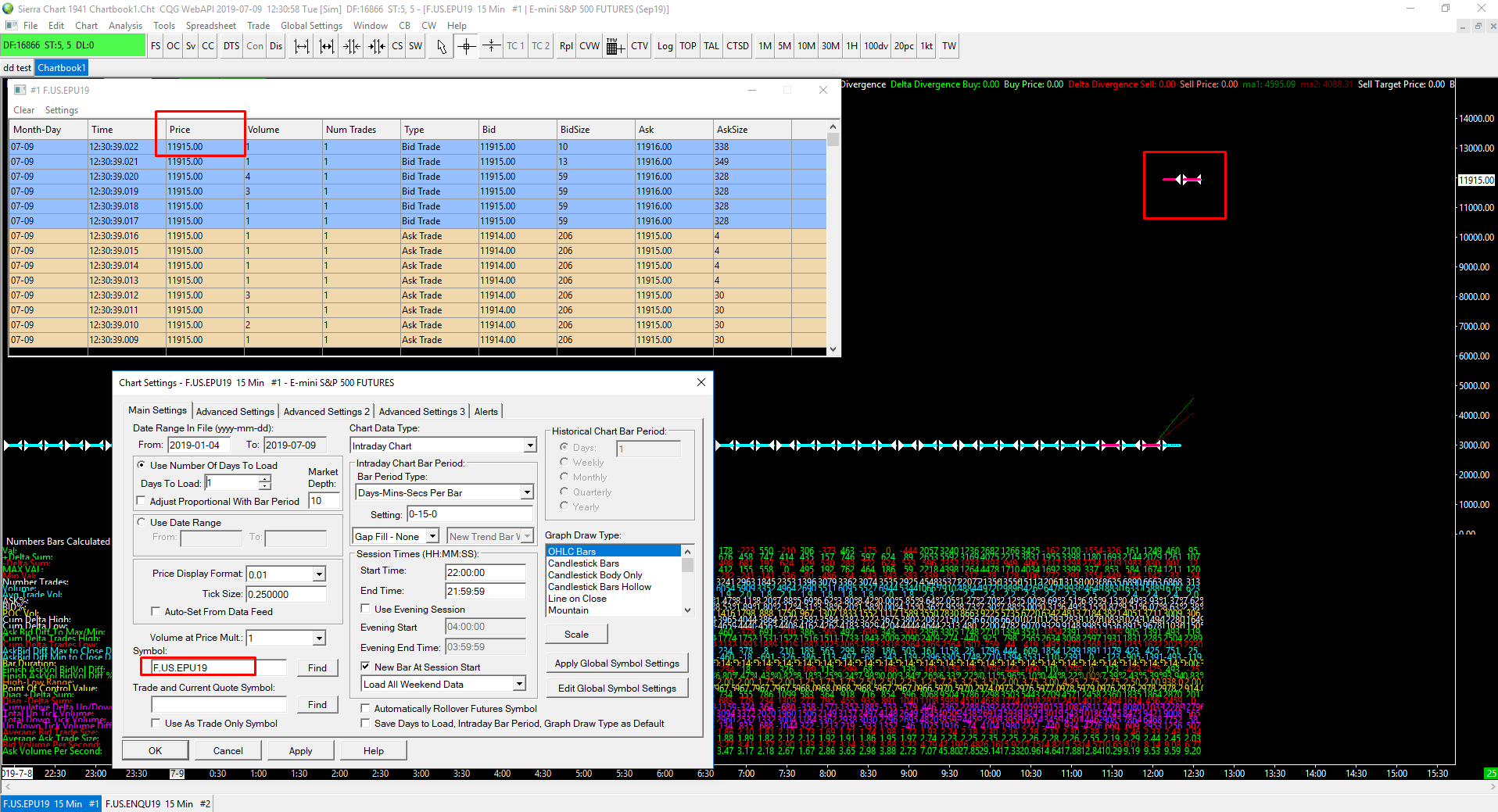Open the Price Display Format dropdown
The width and height of the screenshot is (1498, 812).
click(319, 574)
